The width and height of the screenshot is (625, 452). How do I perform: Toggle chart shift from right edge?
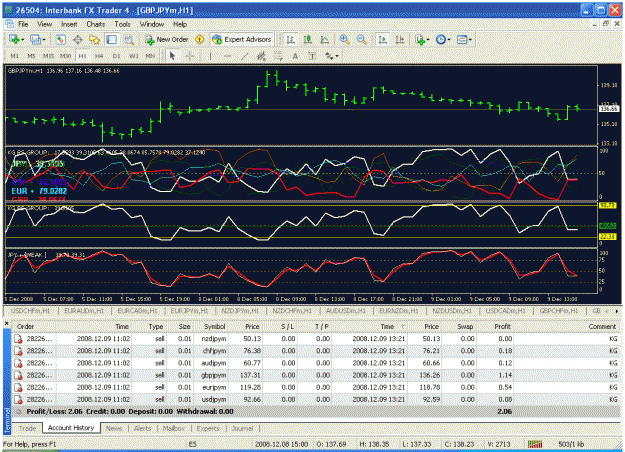coord(399,39)
